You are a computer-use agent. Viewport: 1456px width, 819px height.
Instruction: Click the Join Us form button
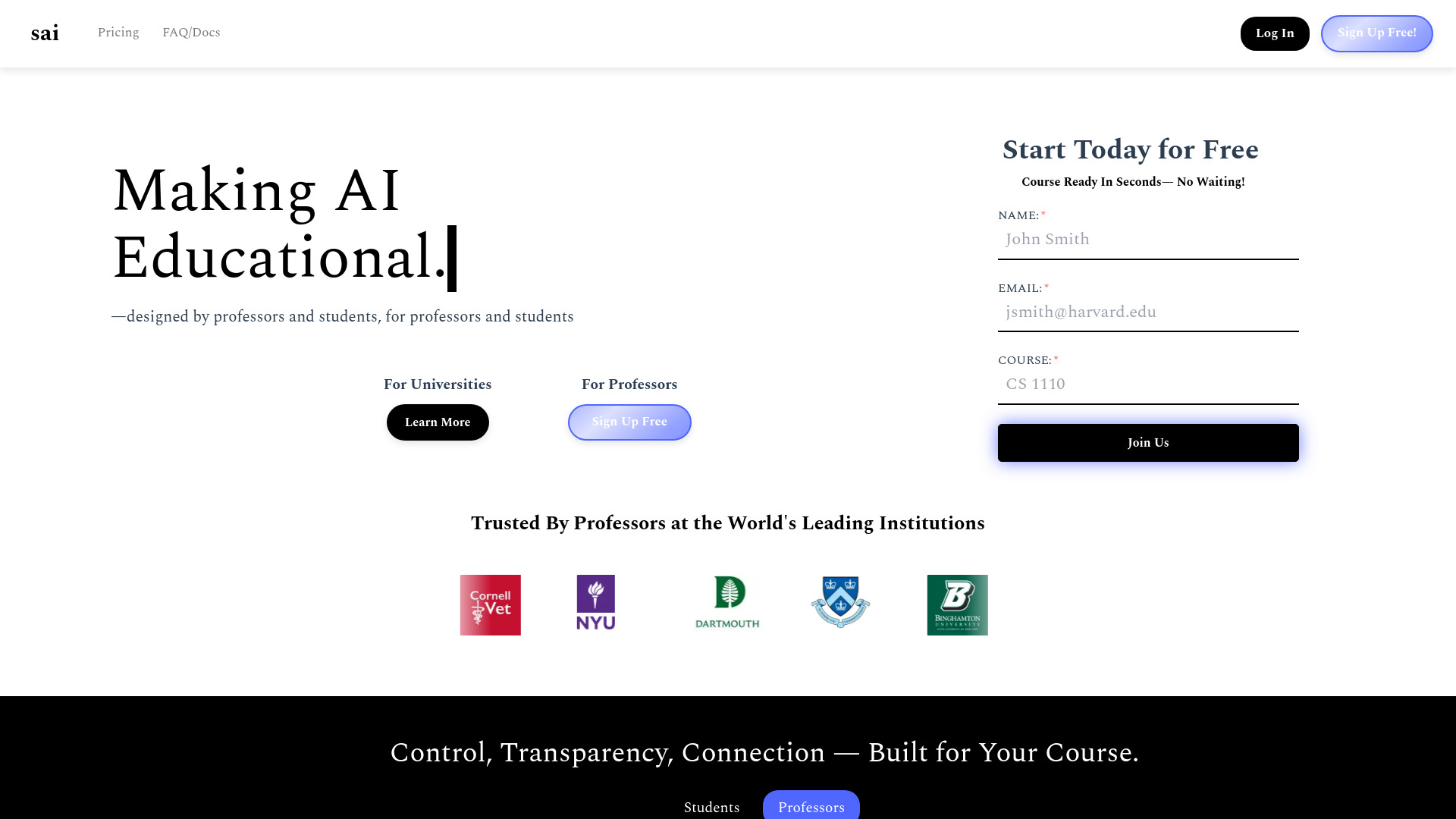point(1148,442)
